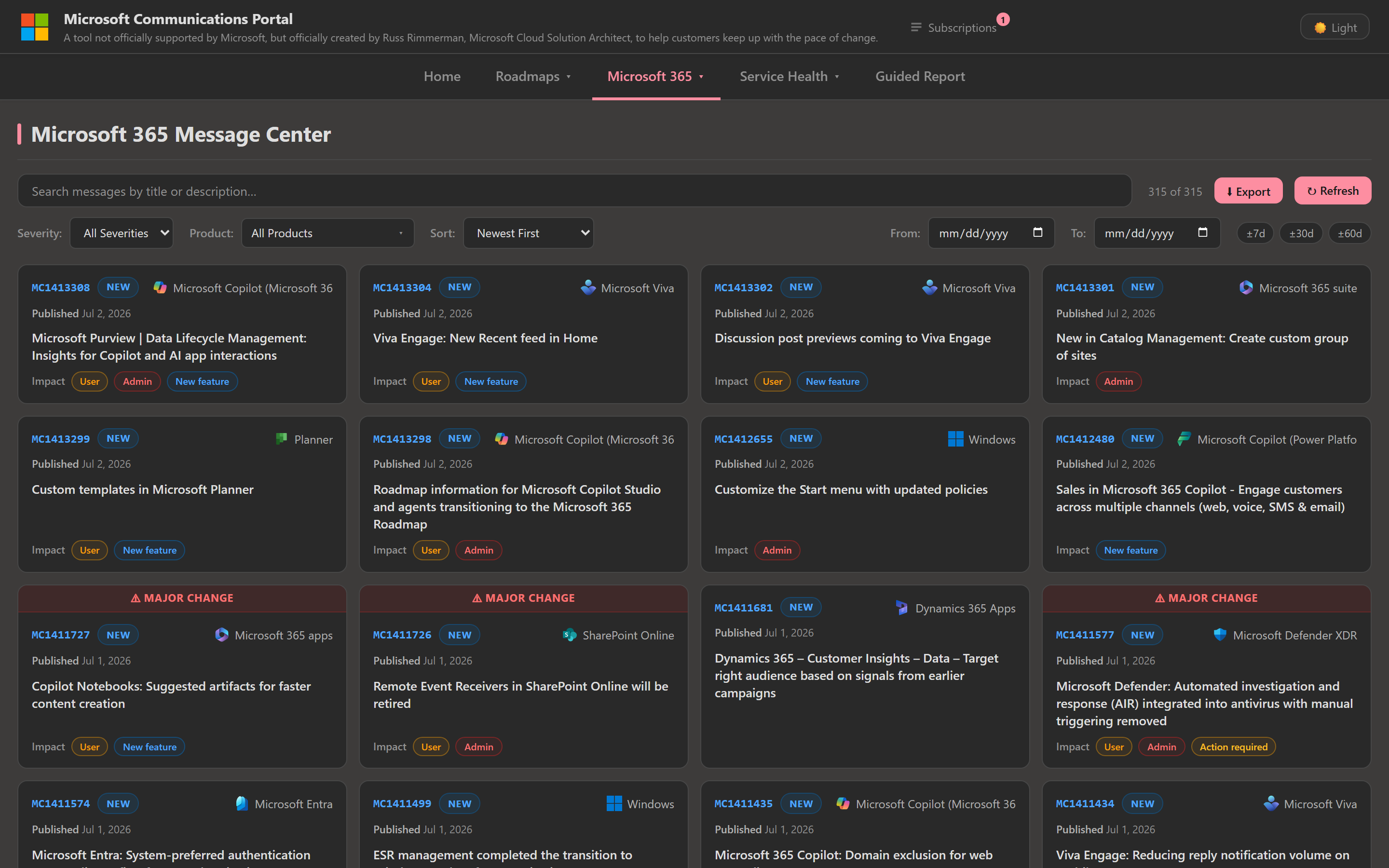Click the MAJOR CHANGE banner above MC1411727
Screen dimensions: 1389x868
tap(182, 598)
